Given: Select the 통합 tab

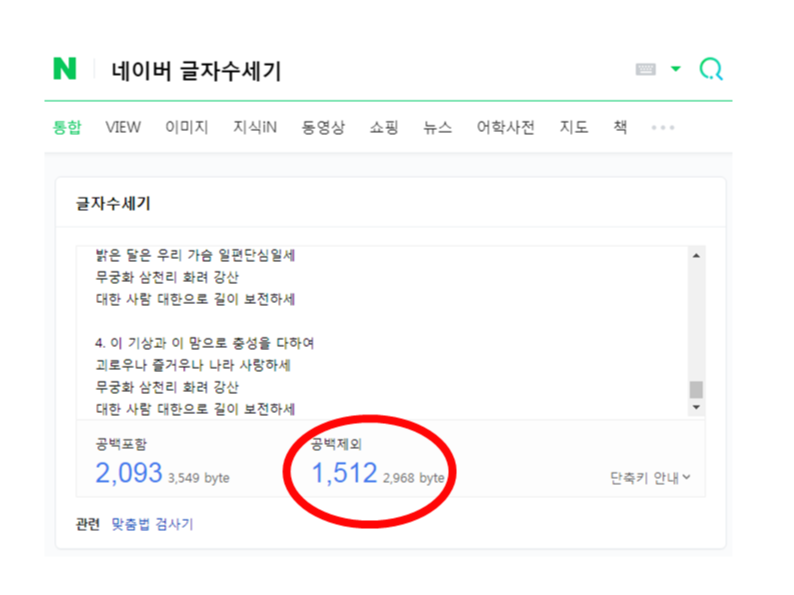Looking at the screenshot, I should coord(67,127).
